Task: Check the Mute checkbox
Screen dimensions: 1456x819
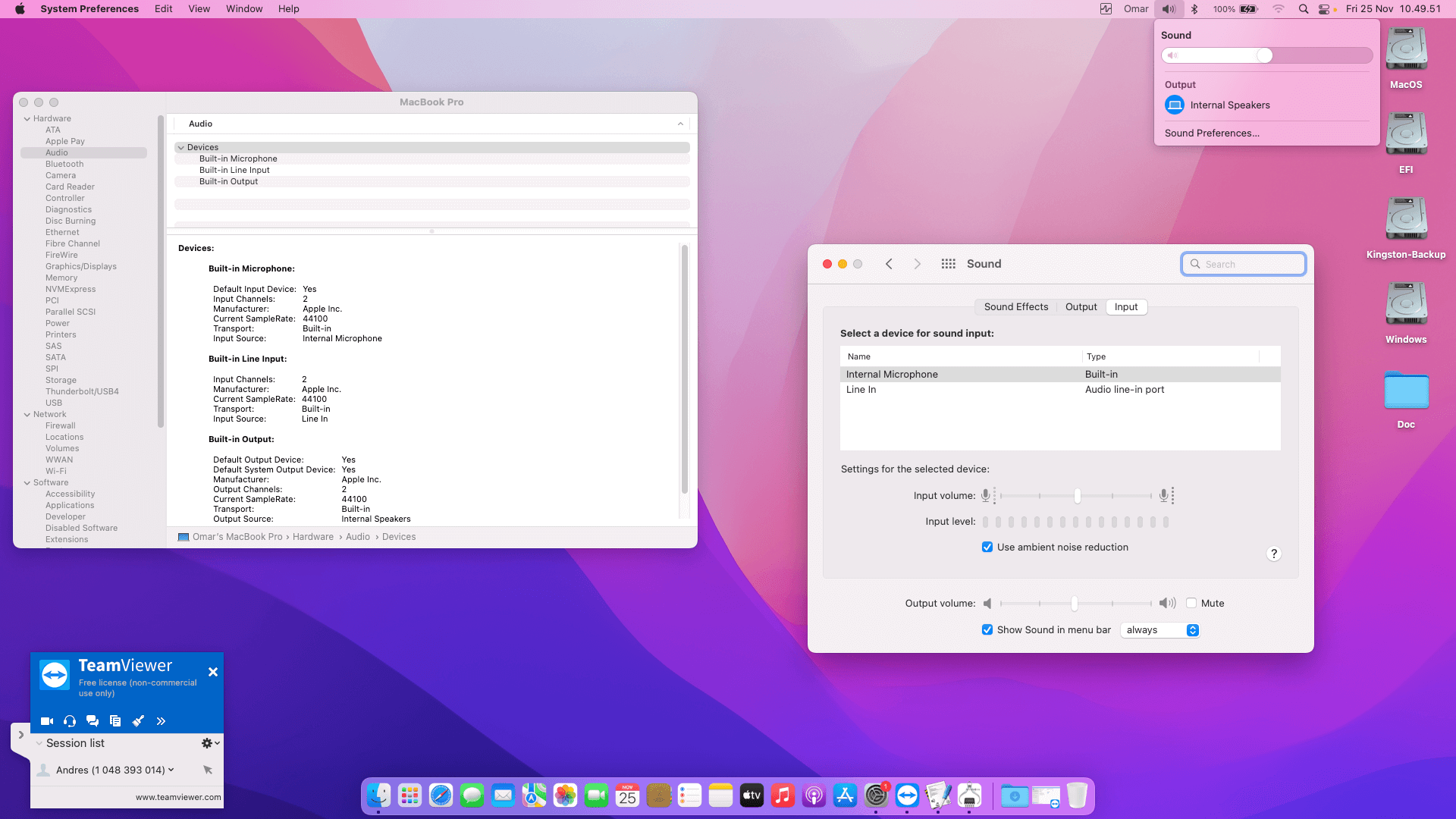Action: tap(1191, 604)
